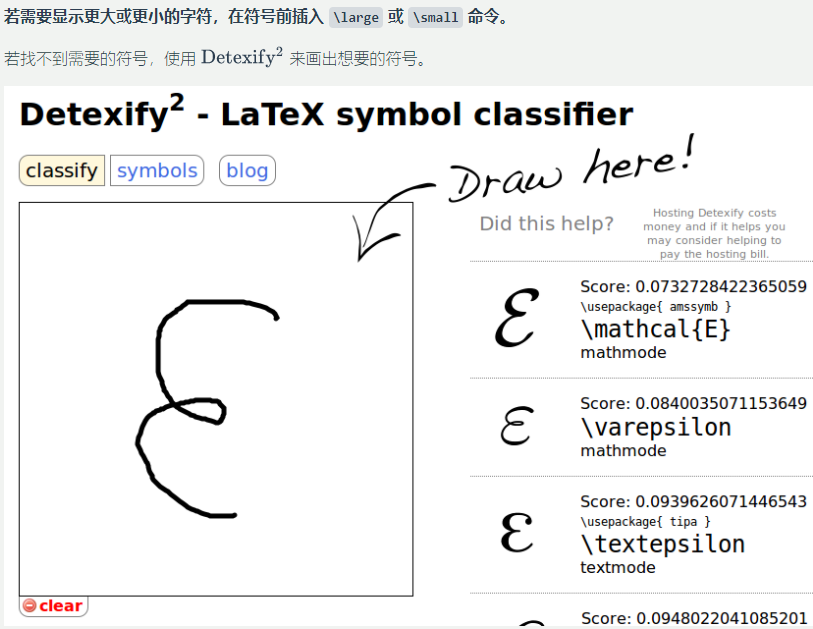Click \usepackage{ tipa } text
The width and height of the screenshot is (813, 629).
coord(646,522)
